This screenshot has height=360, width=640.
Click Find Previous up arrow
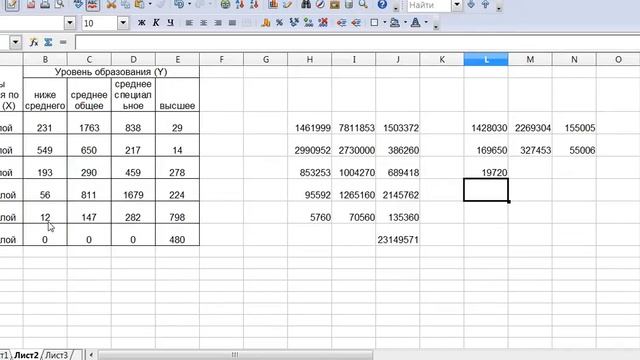pyautogui.click(x=485, y=4)
